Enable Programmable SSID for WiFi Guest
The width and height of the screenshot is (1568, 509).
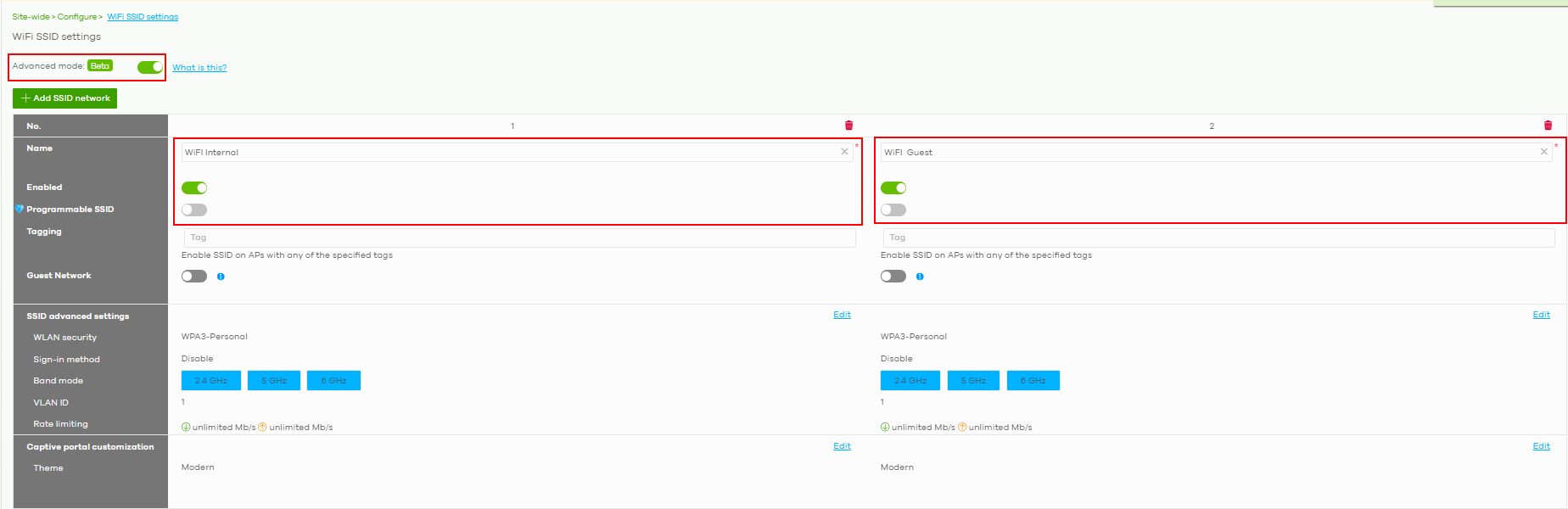[x=893, y=210]
